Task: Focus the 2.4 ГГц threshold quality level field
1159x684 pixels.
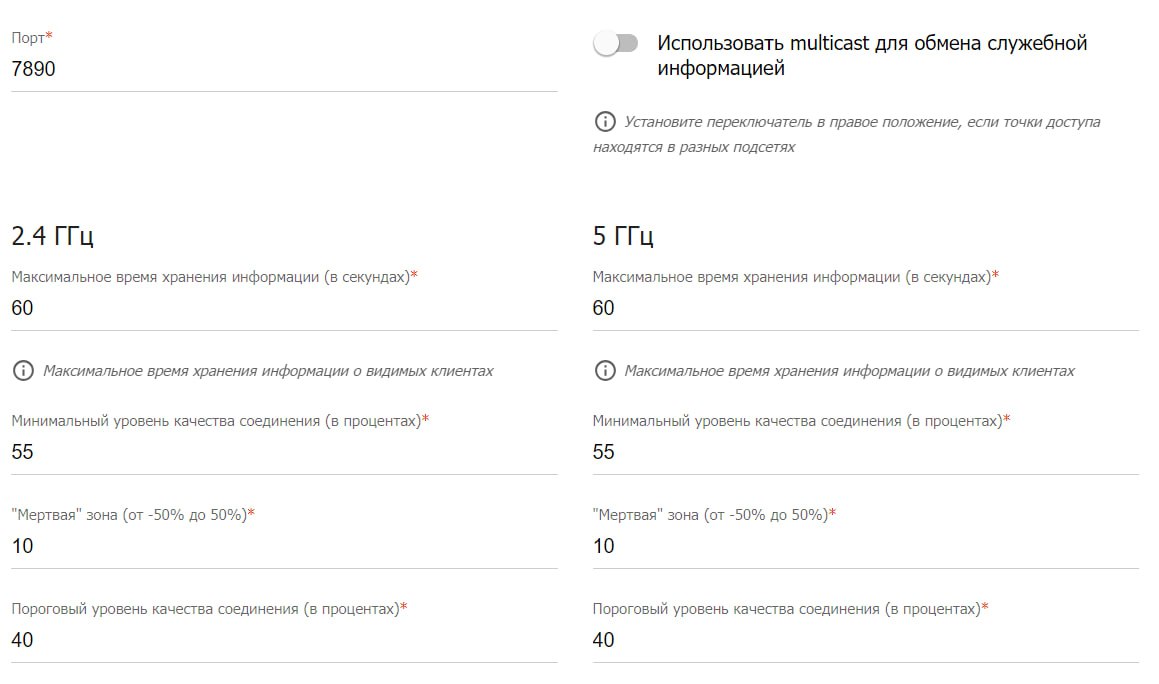Action: click(284, 640)
